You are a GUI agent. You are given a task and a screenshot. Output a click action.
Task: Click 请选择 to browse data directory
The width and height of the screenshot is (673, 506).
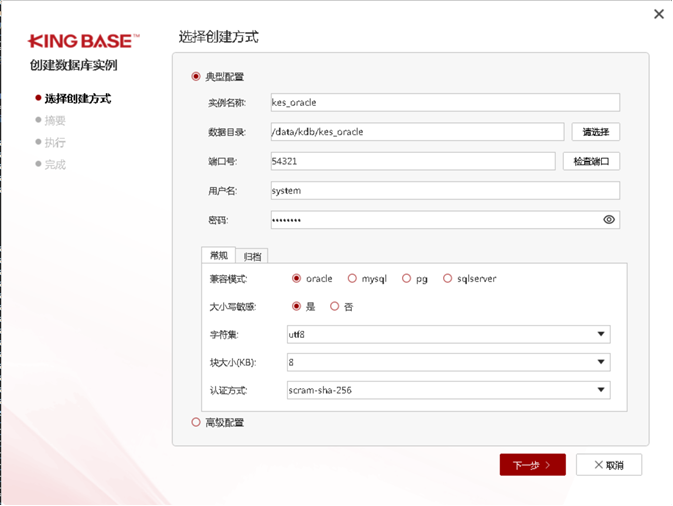coord(595,132)
